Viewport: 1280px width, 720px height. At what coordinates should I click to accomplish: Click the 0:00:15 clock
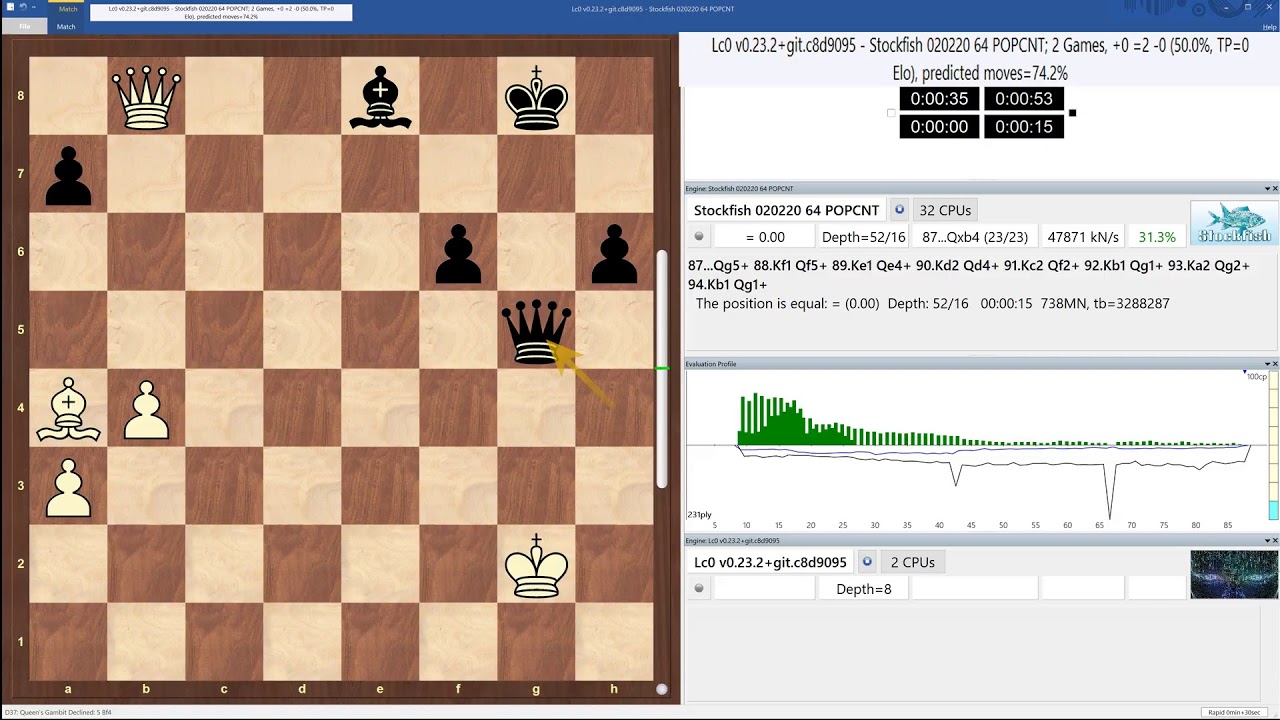click(x=1024, y=127)
